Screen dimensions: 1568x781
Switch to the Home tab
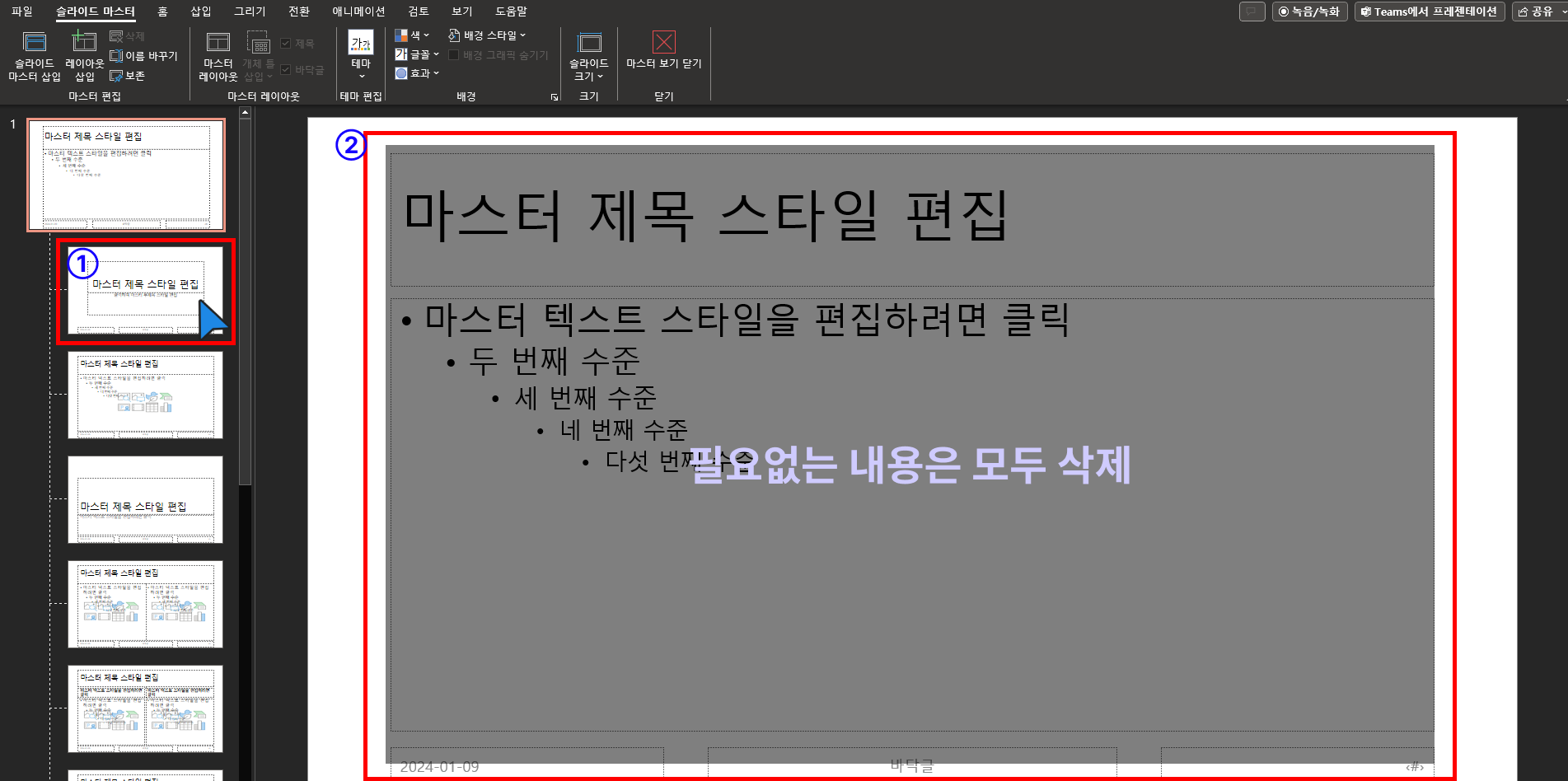pyautogui.click(x=162, y=12)
